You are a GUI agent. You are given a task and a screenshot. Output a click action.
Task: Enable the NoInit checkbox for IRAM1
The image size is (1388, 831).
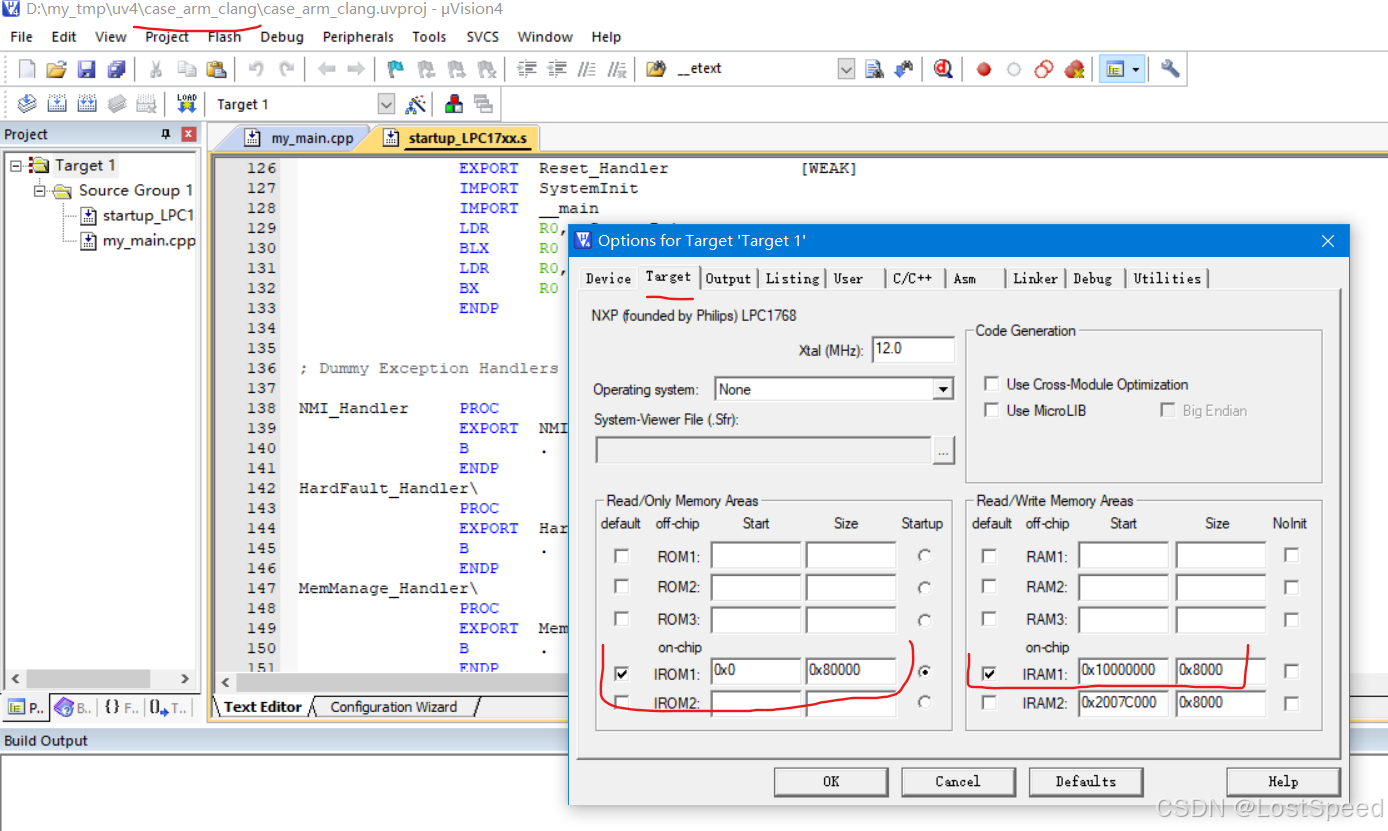click(x=1292, y=671)
